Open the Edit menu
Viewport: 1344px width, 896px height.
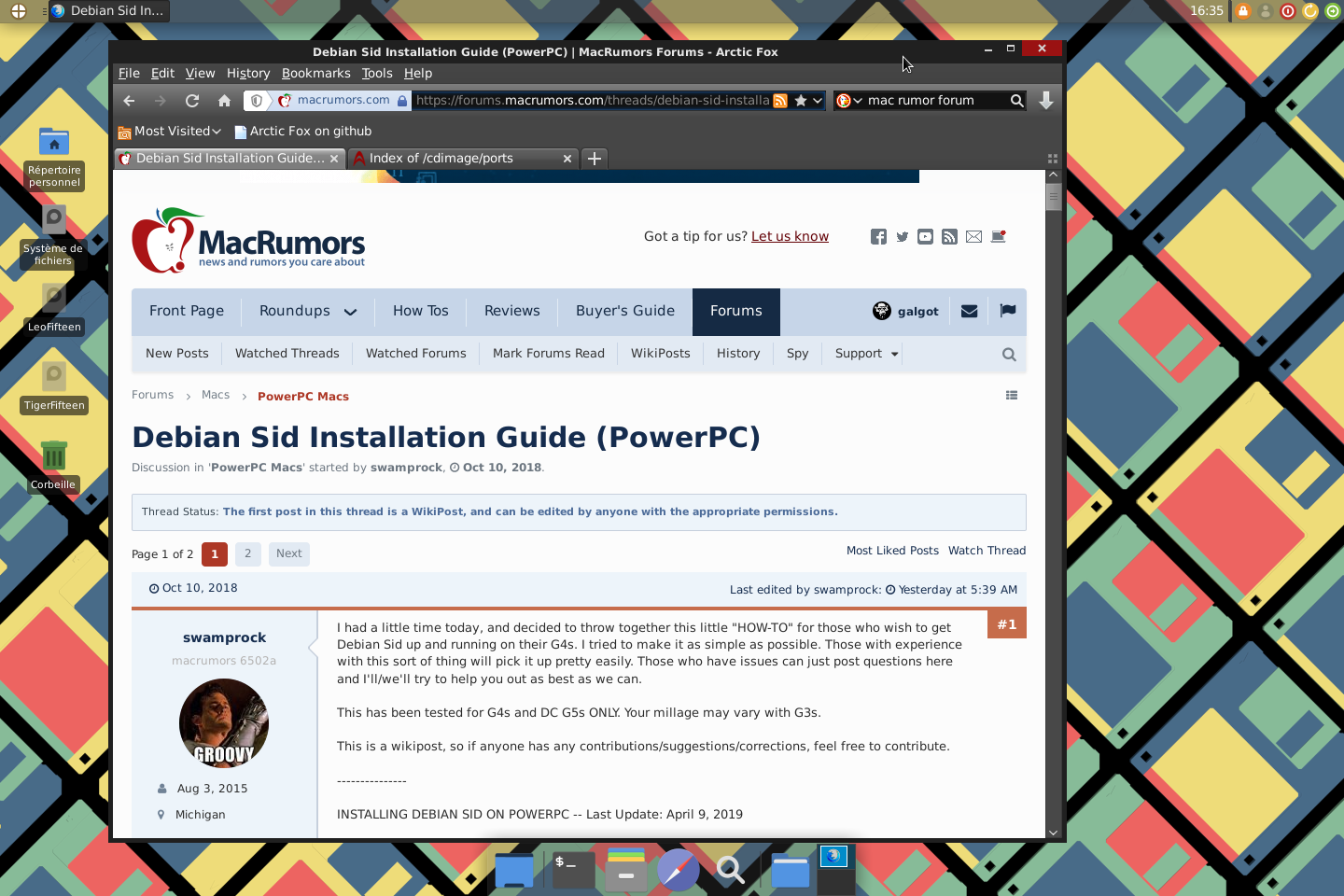click(x=162, y=74)
